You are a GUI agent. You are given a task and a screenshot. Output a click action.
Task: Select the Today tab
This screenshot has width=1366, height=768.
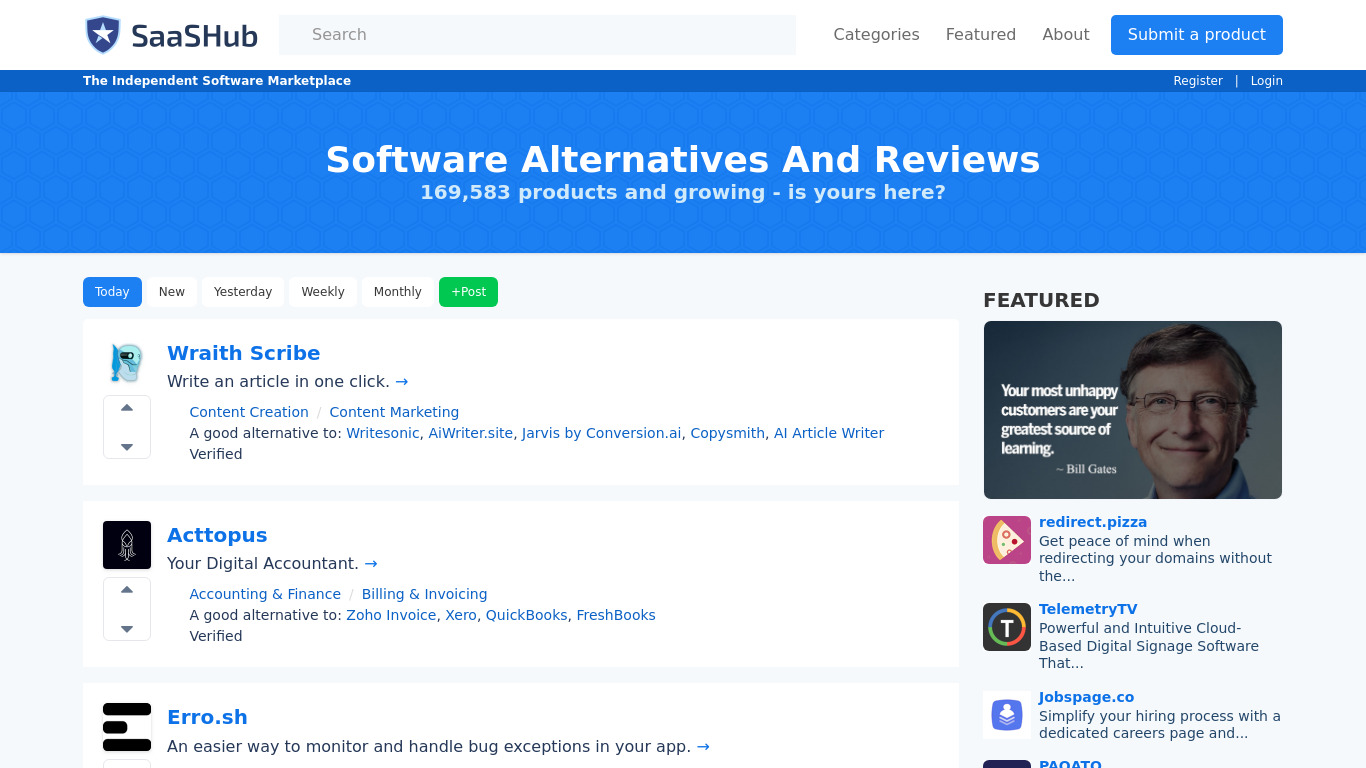click(x=112, y=292)
